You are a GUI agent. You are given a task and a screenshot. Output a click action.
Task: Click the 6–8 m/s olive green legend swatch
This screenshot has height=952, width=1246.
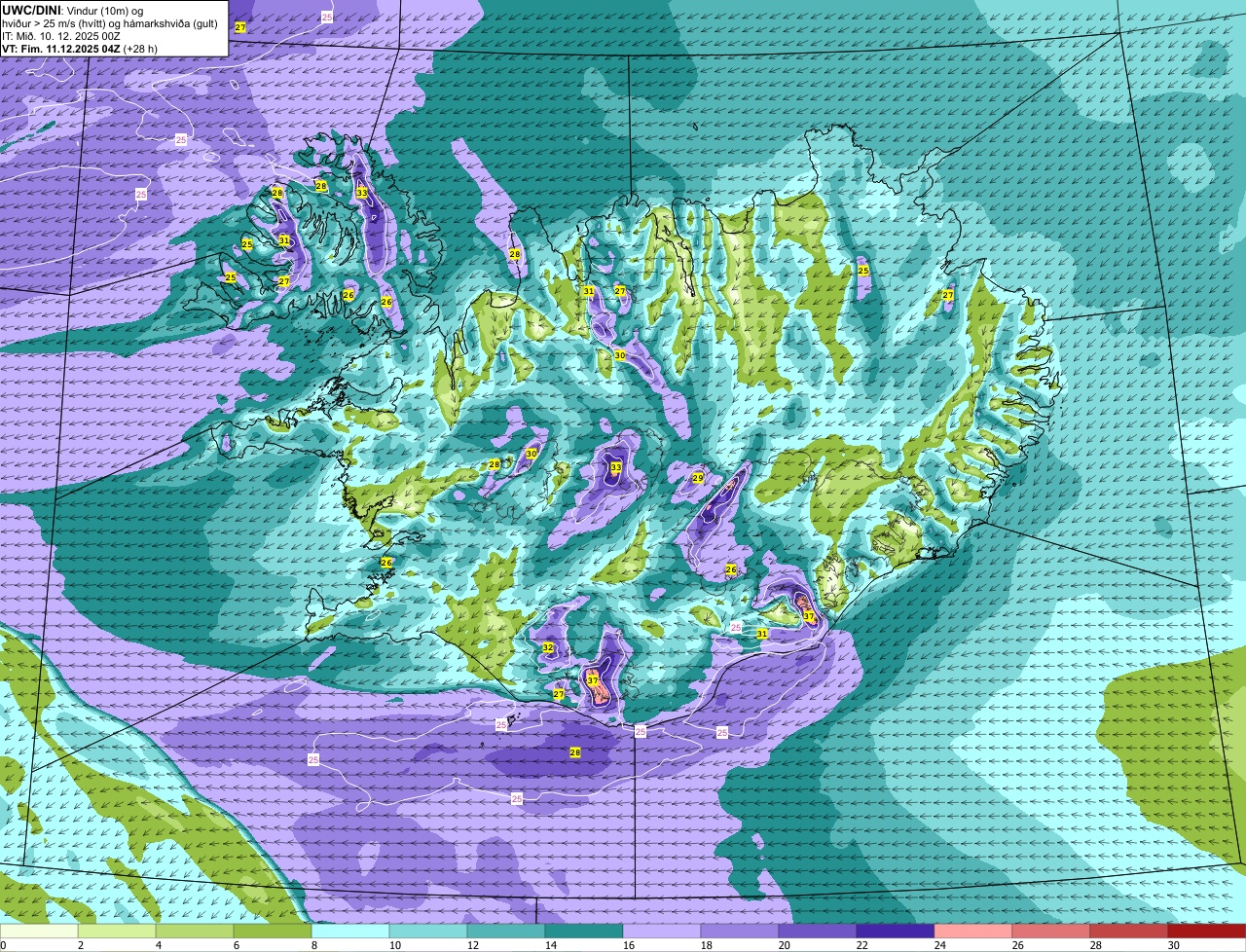273,932
